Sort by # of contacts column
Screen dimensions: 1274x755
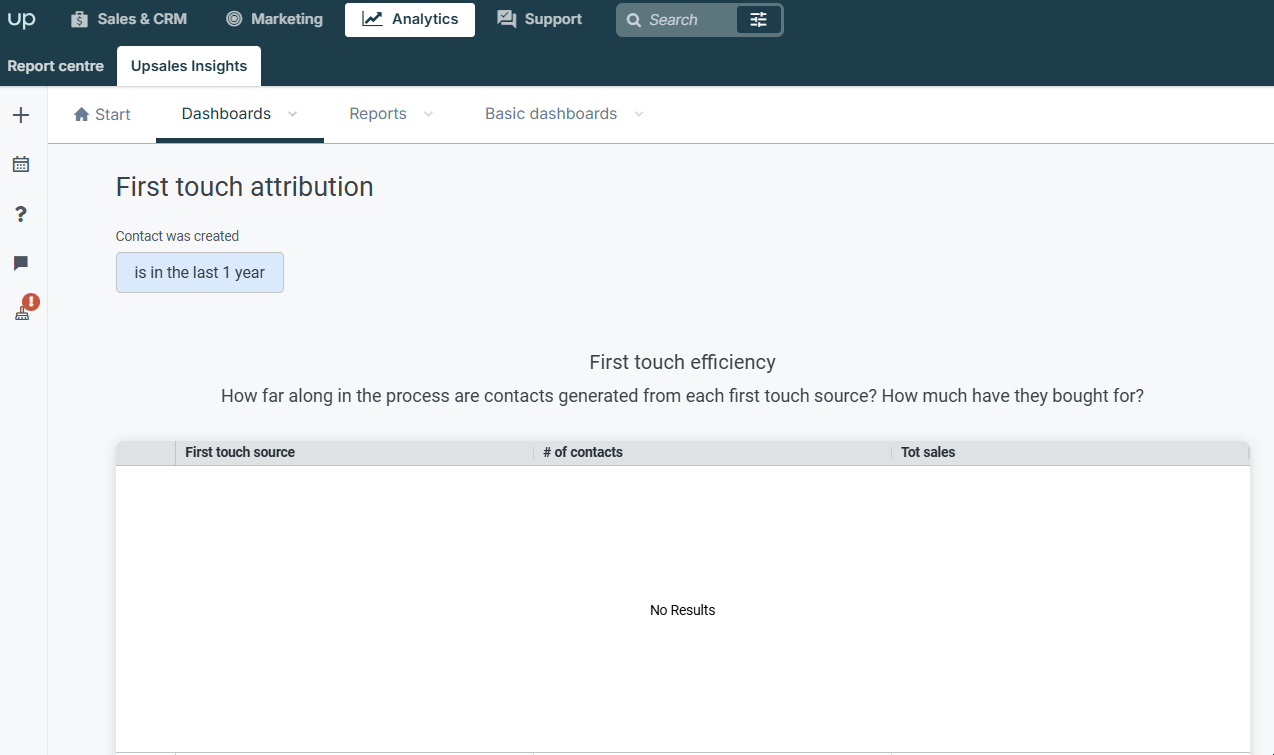pyautogui.click(x=712, y=452)
